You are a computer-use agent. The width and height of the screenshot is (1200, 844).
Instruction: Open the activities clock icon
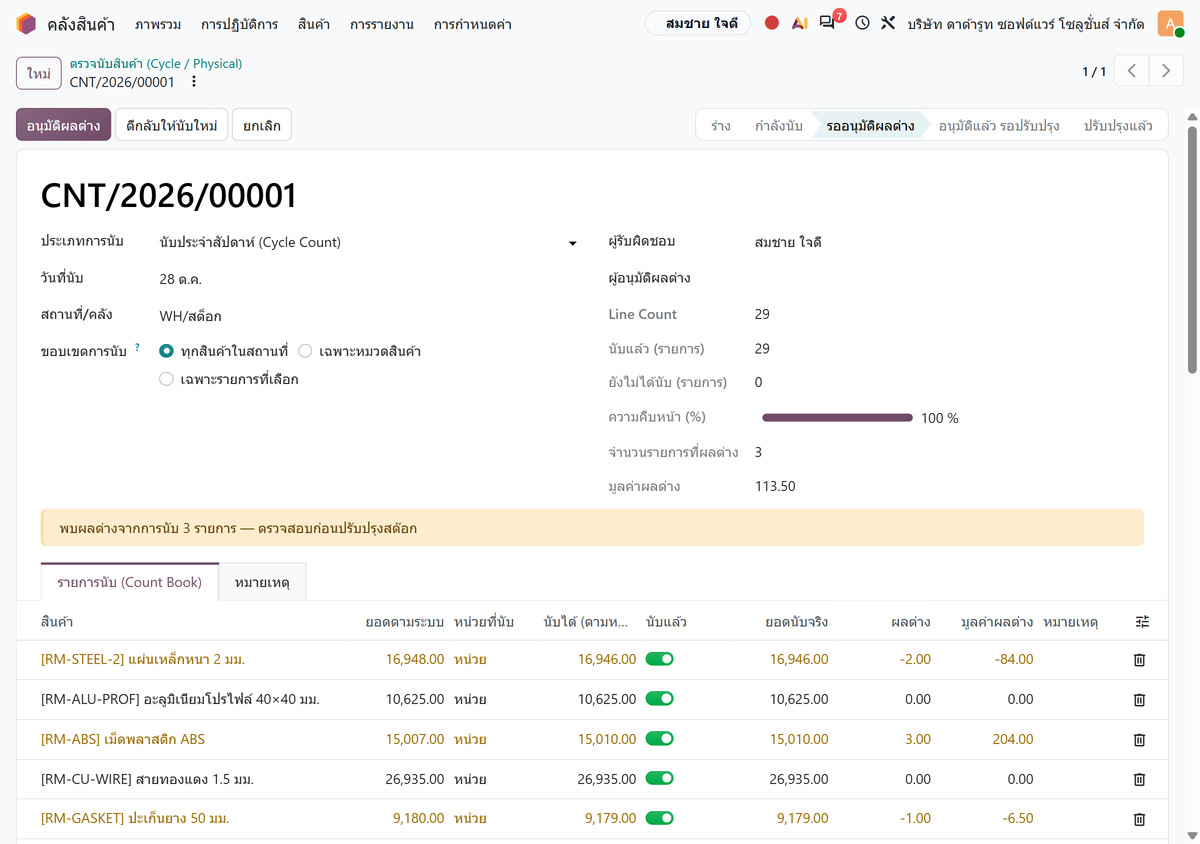pyautogui.click(x=862, y=23)
